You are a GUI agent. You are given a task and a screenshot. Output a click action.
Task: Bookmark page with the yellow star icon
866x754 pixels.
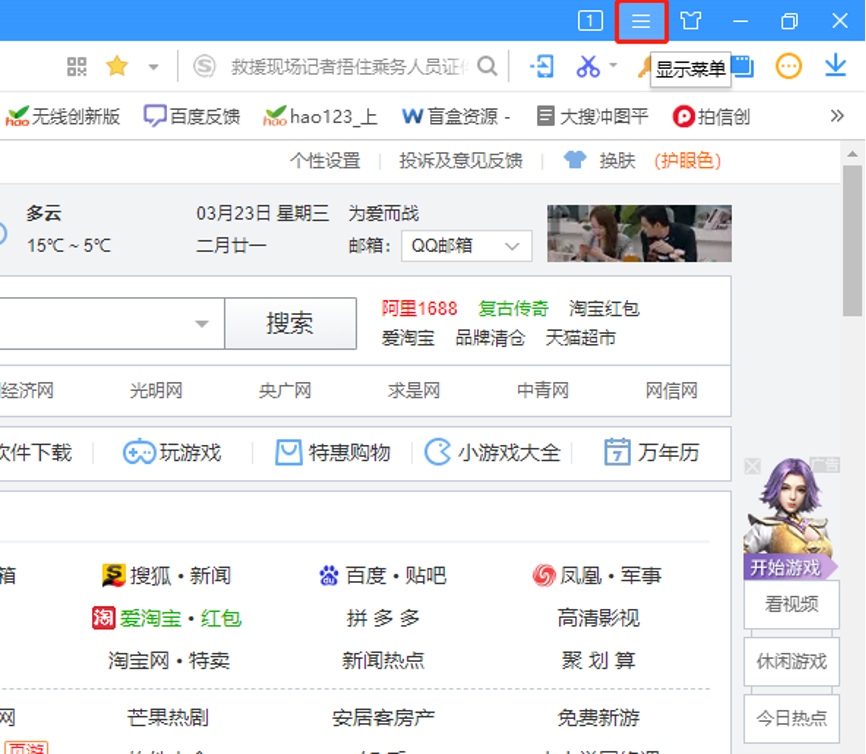pyautogui.click(x=117, y=67)
